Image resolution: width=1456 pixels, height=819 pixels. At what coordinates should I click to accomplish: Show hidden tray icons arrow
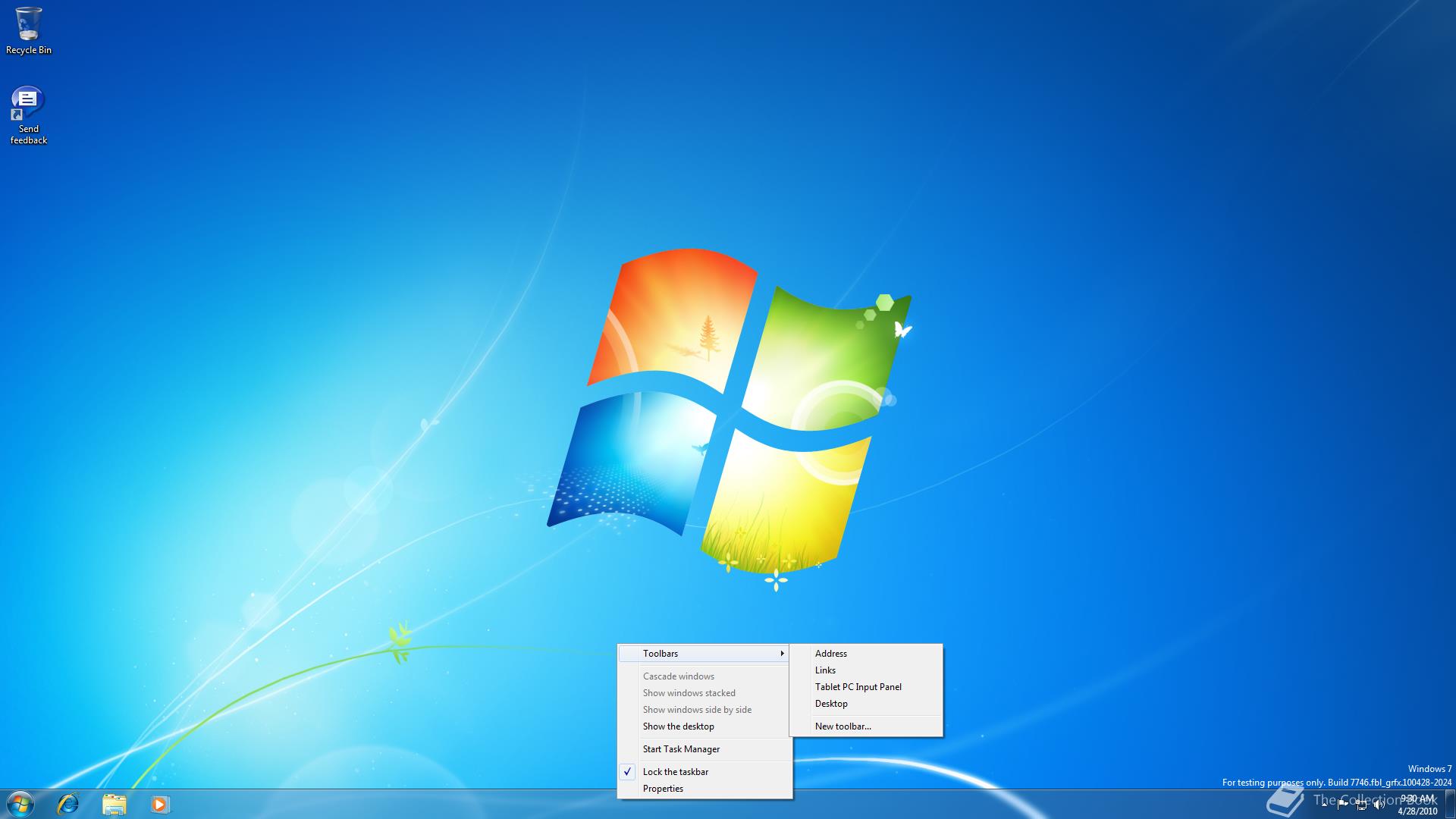[1325, 805]
